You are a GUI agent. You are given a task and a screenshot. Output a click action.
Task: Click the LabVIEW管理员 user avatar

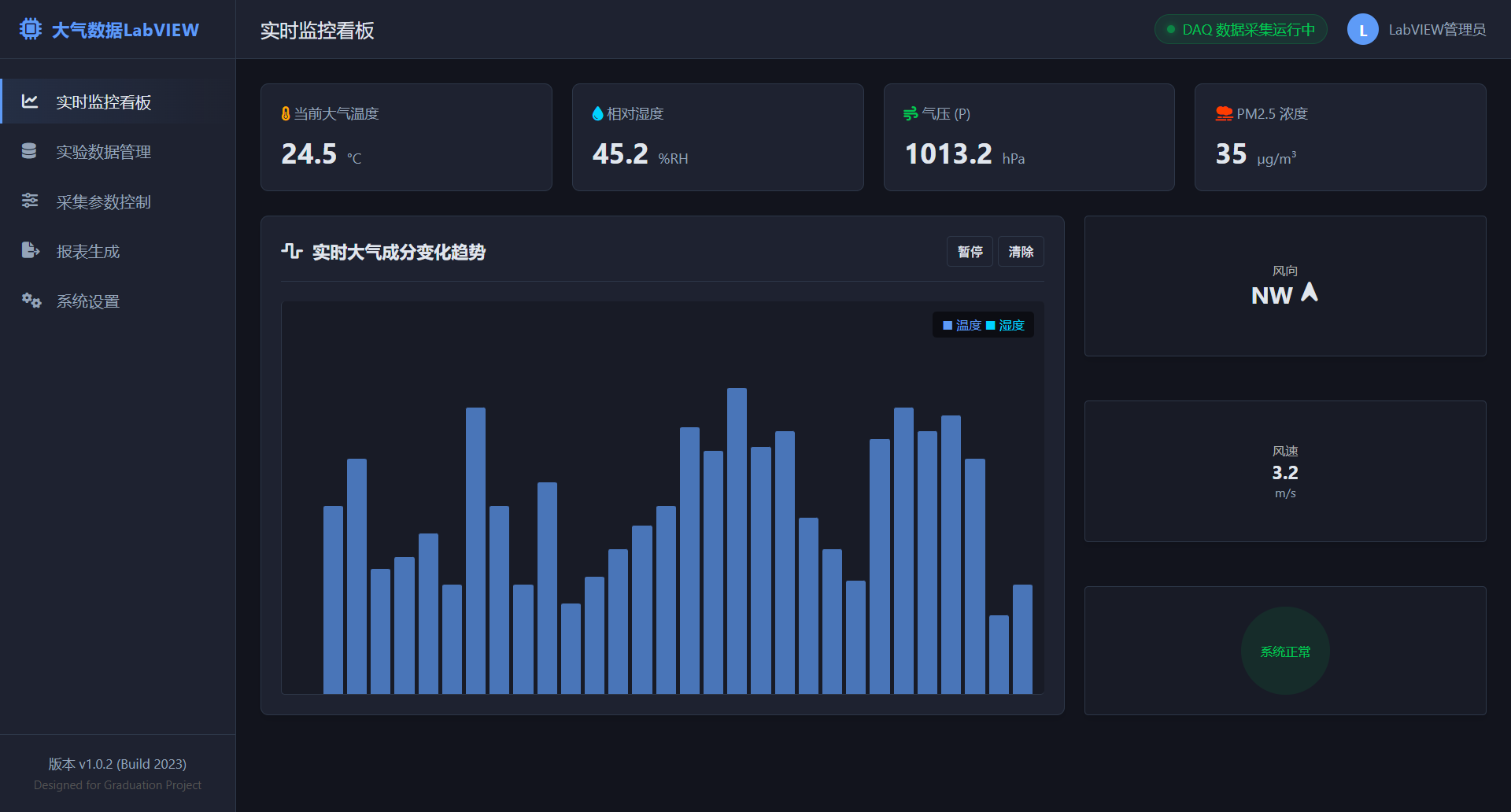click(x=1362, y=30)
